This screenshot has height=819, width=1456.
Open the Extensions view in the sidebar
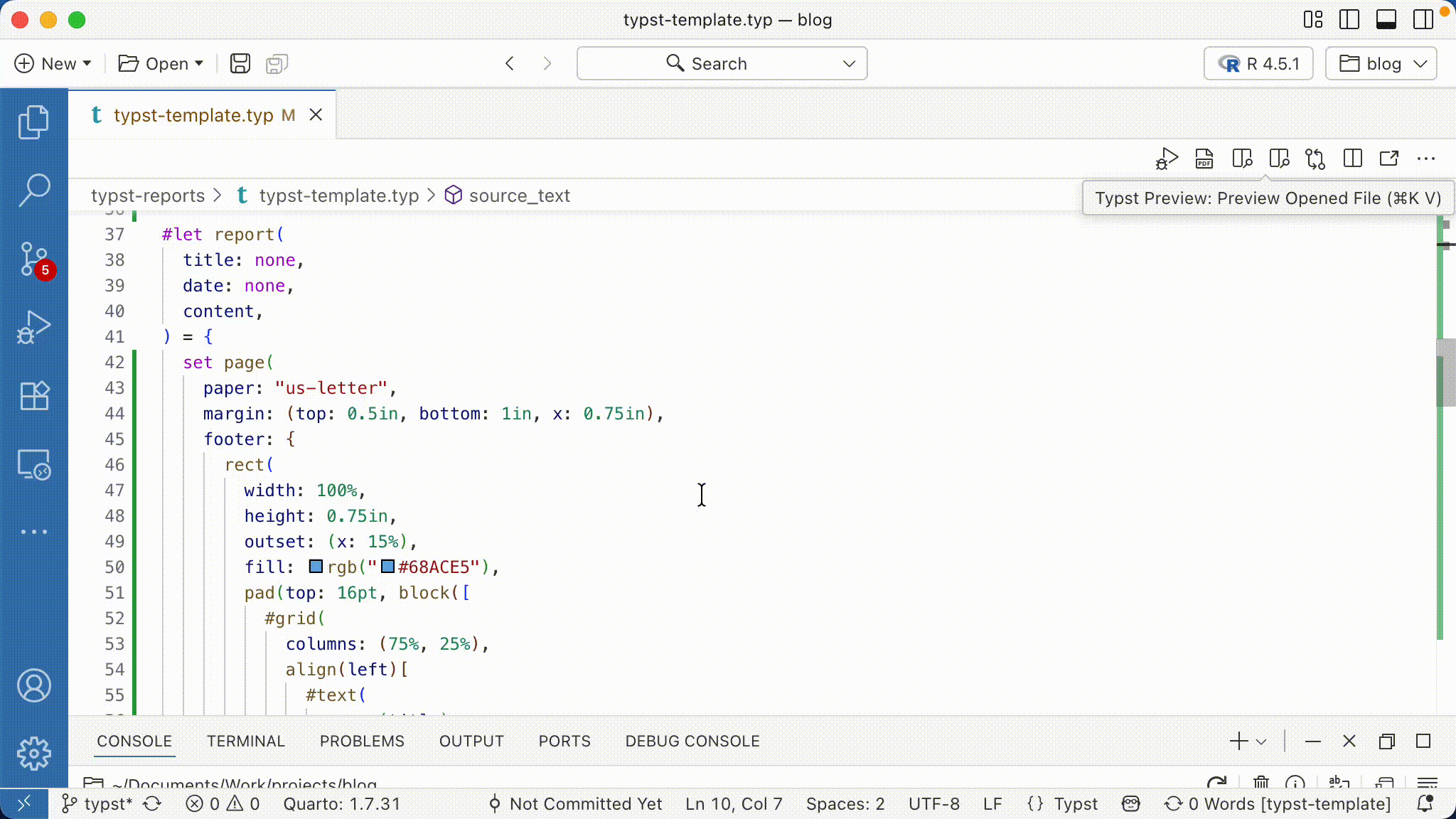pyautogui.click(x=33, y=396)
